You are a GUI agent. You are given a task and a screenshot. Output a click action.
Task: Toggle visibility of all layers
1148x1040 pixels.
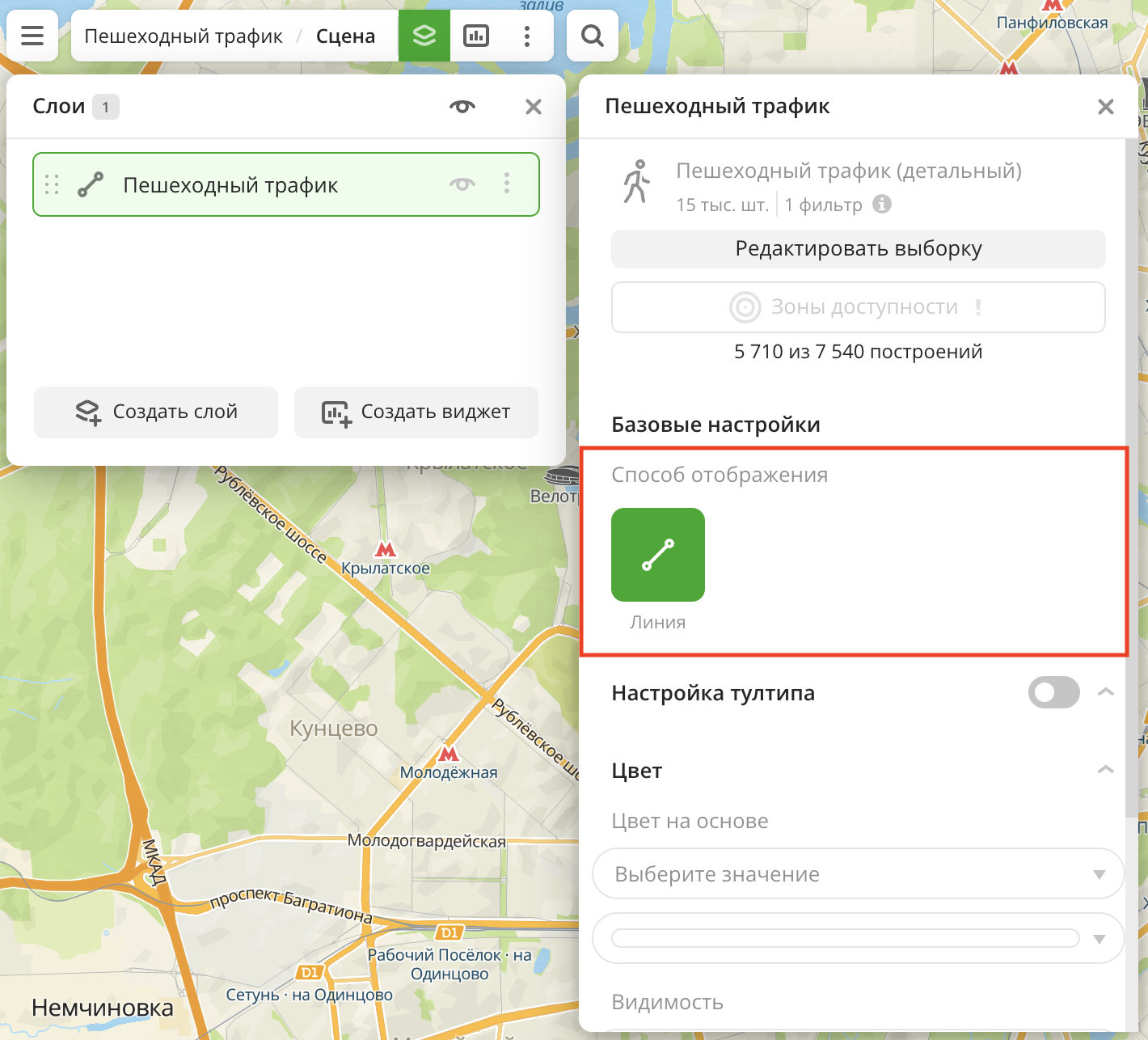462,107
